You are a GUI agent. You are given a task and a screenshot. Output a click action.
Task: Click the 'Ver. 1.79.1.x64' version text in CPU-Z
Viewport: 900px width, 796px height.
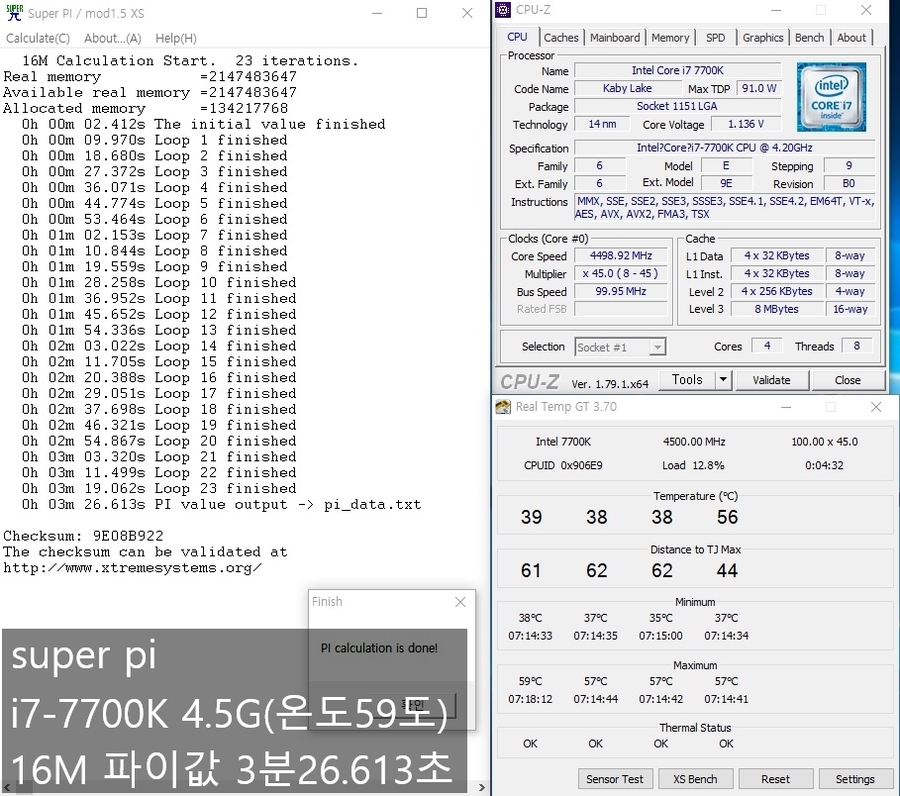tap(610, 383)
